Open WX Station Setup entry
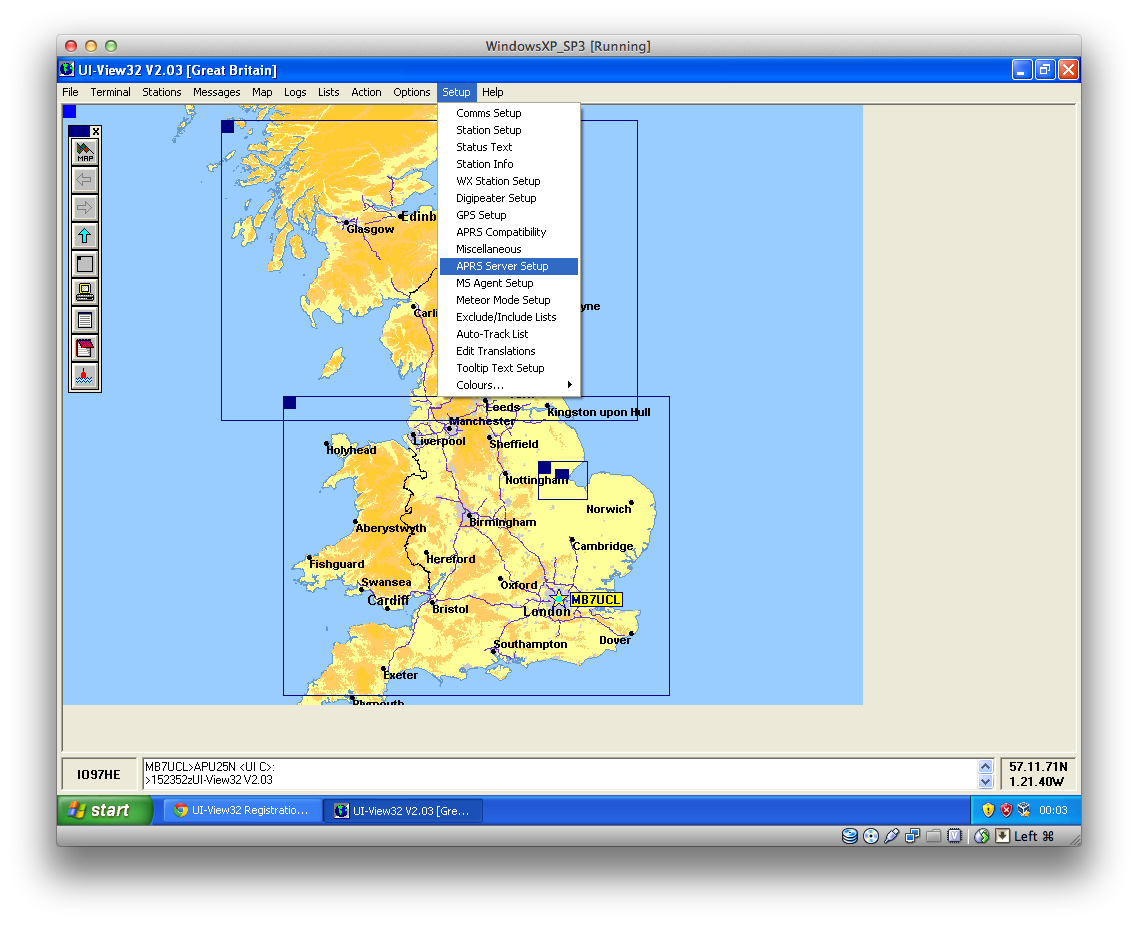The height and width of the screenshot is (925, 1138). (x=509, y=181)
